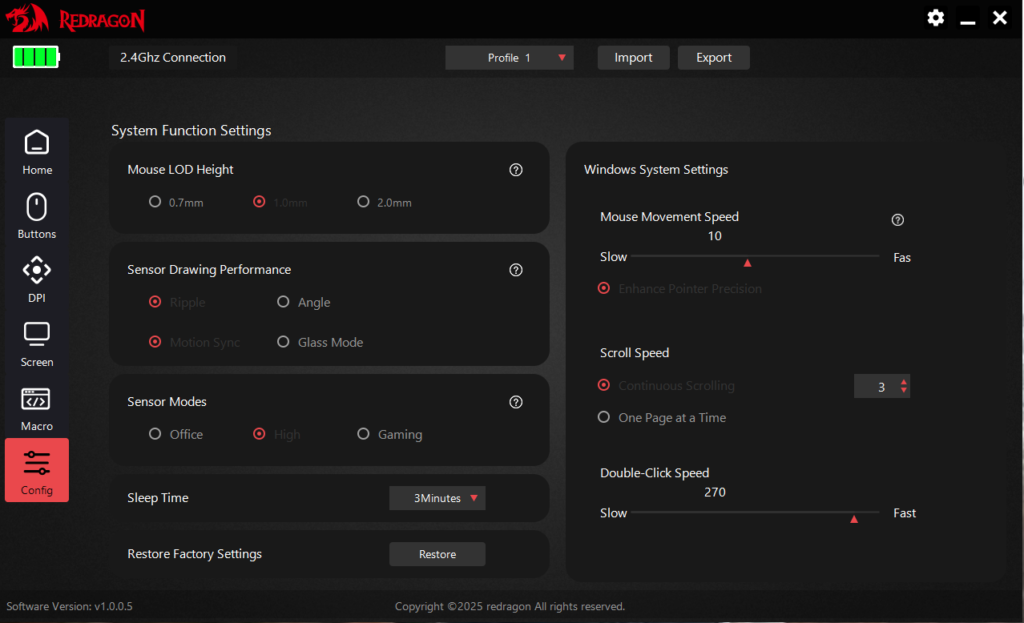Click Sensor Modes help question icon
Viewport: 1024px width, 623px height.
click(516, 402)
